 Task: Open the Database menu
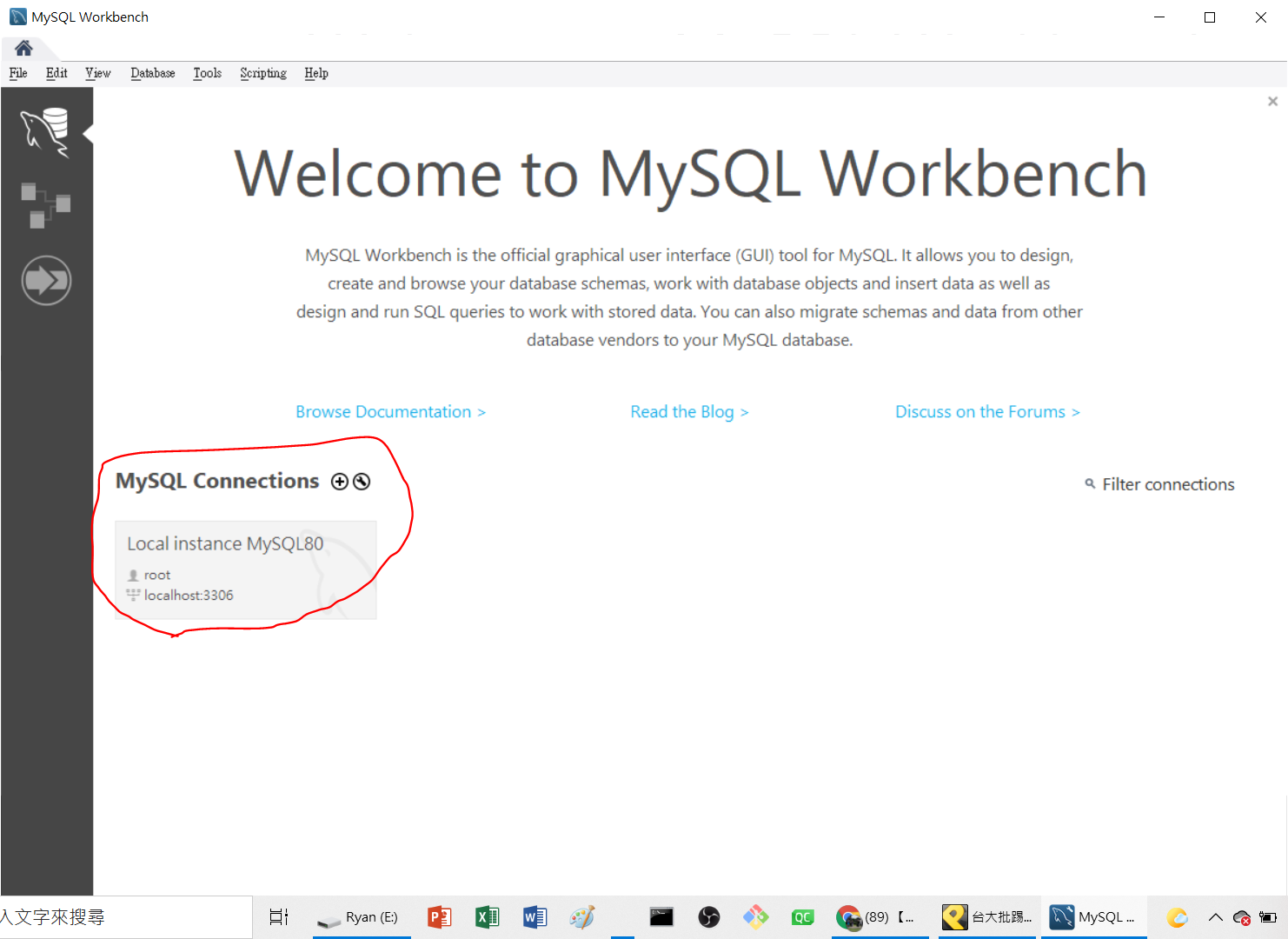153,73
